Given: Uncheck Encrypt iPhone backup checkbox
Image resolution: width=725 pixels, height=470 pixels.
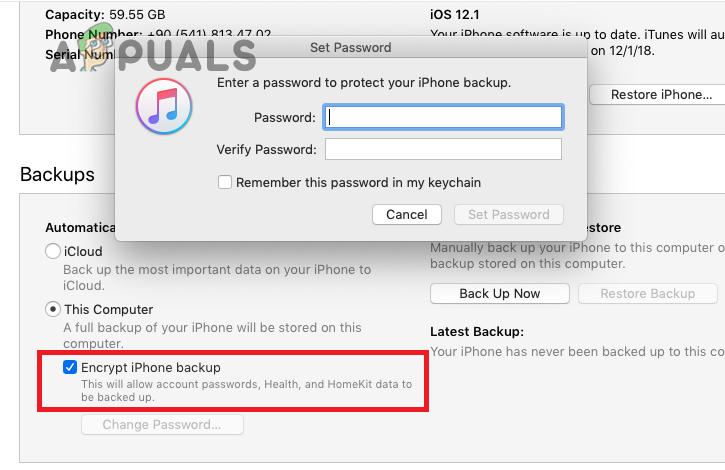Looking at the screenshot, I should (x=70, y=367).
